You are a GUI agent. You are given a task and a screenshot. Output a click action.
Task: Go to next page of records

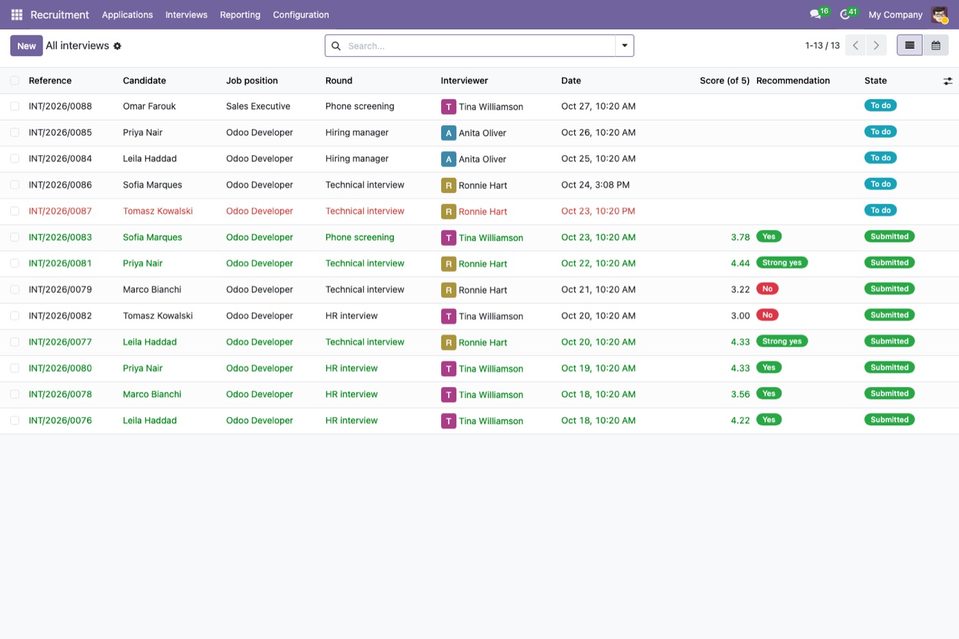pos(876,45)
